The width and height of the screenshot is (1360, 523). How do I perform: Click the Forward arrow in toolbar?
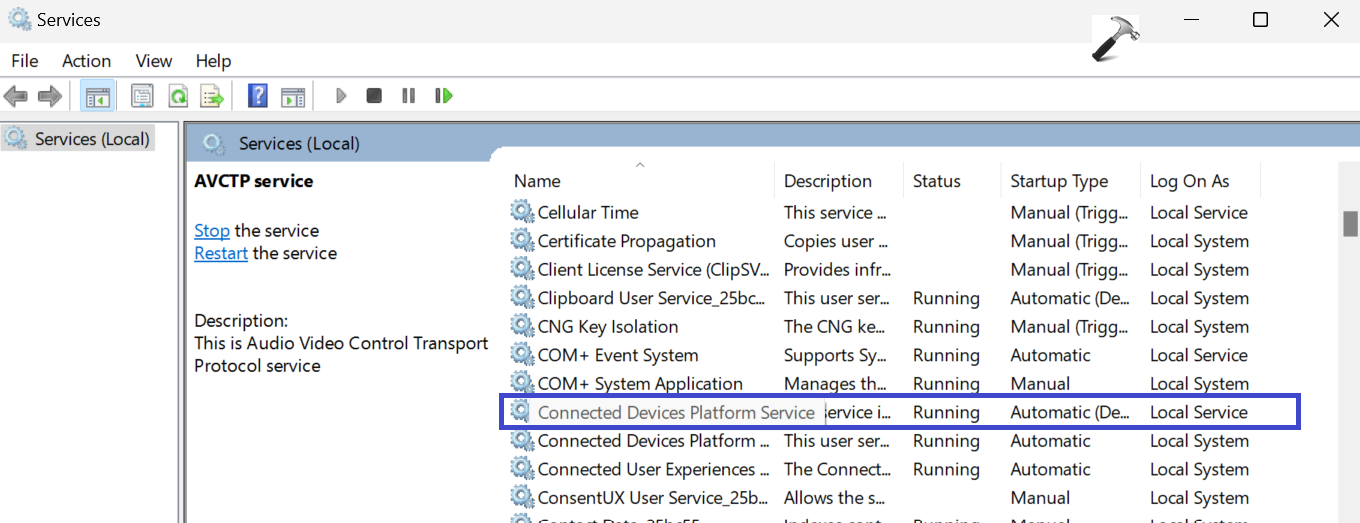49,96
